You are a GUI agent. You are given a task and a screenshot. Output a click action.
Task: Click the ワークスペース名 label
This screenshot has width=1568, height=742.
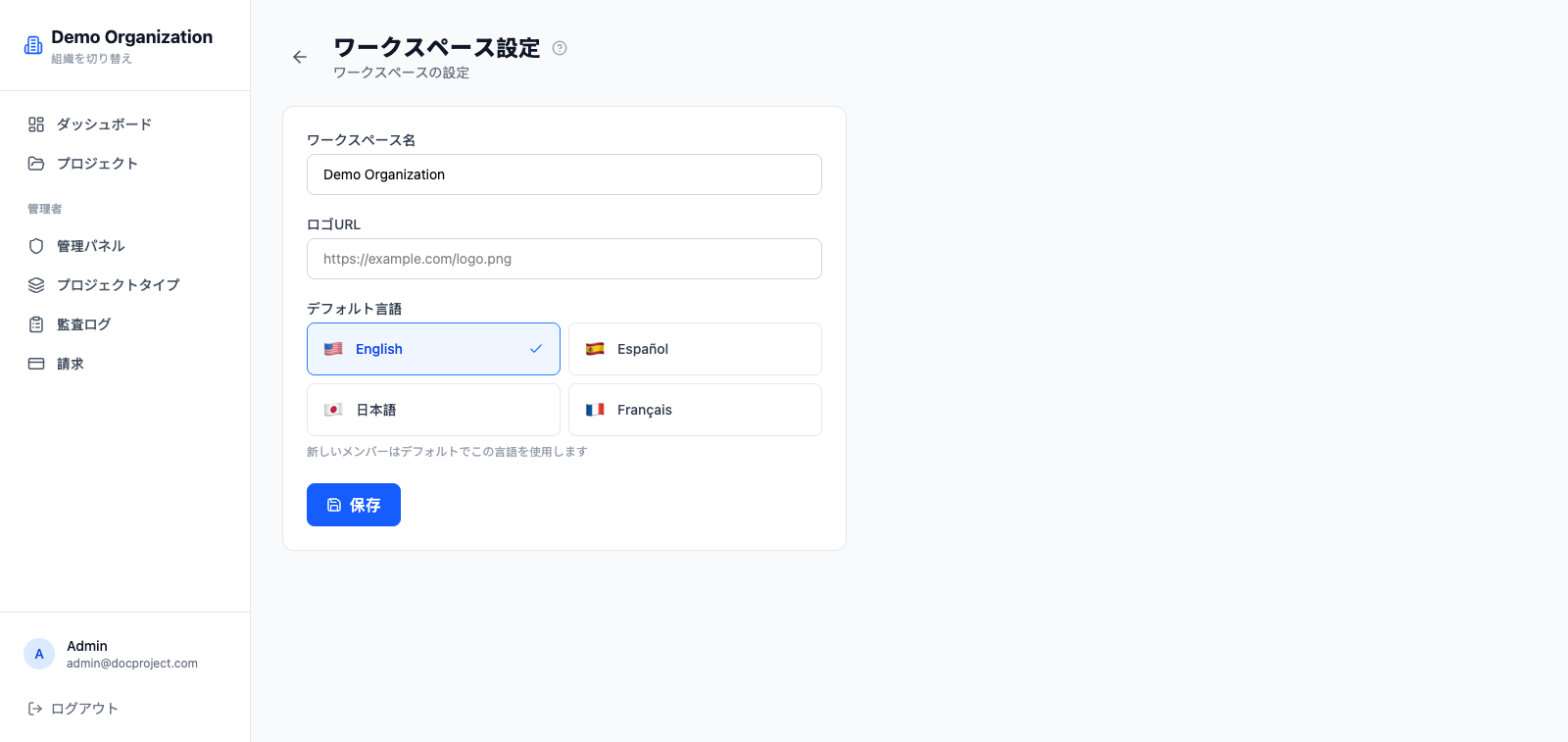point(362,140)
